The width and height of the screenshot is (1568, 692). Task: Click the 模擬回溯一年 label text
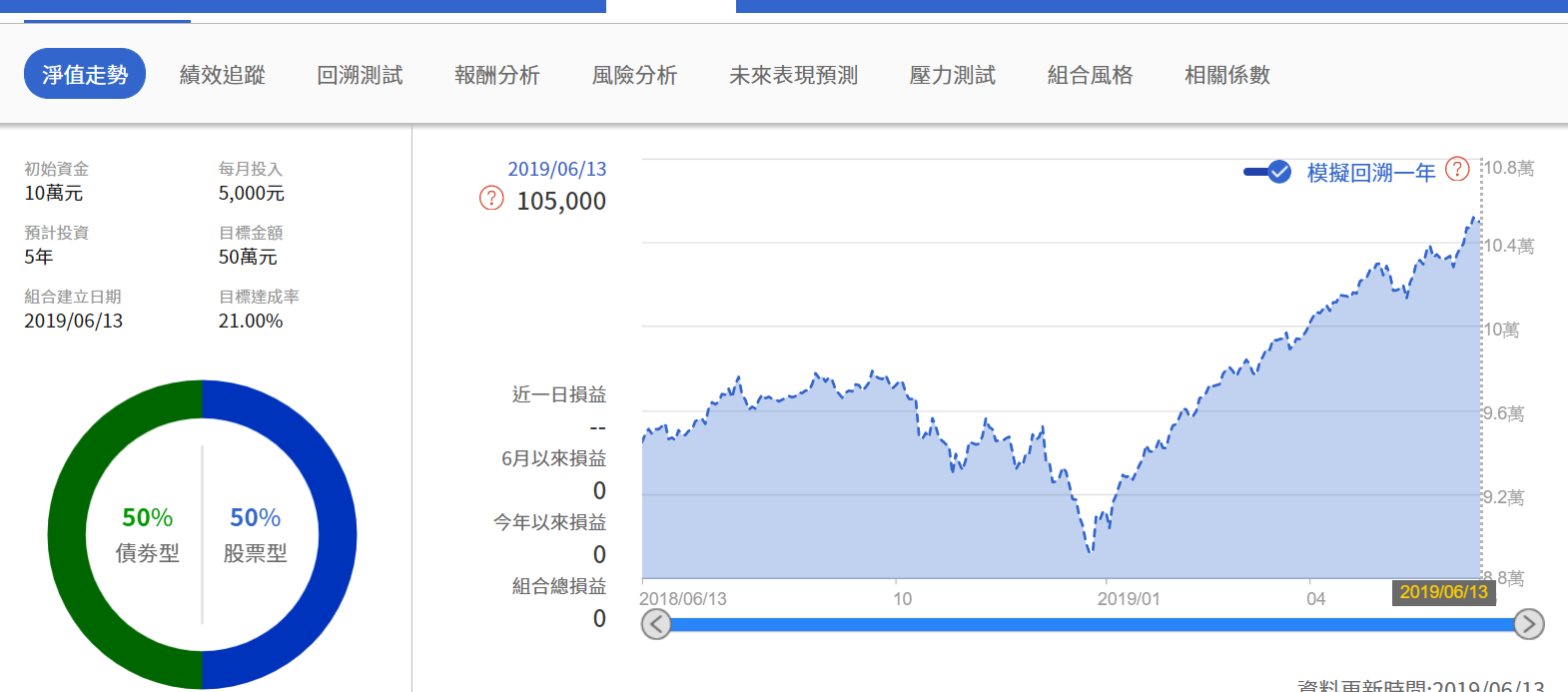[x=1371, y=173]
